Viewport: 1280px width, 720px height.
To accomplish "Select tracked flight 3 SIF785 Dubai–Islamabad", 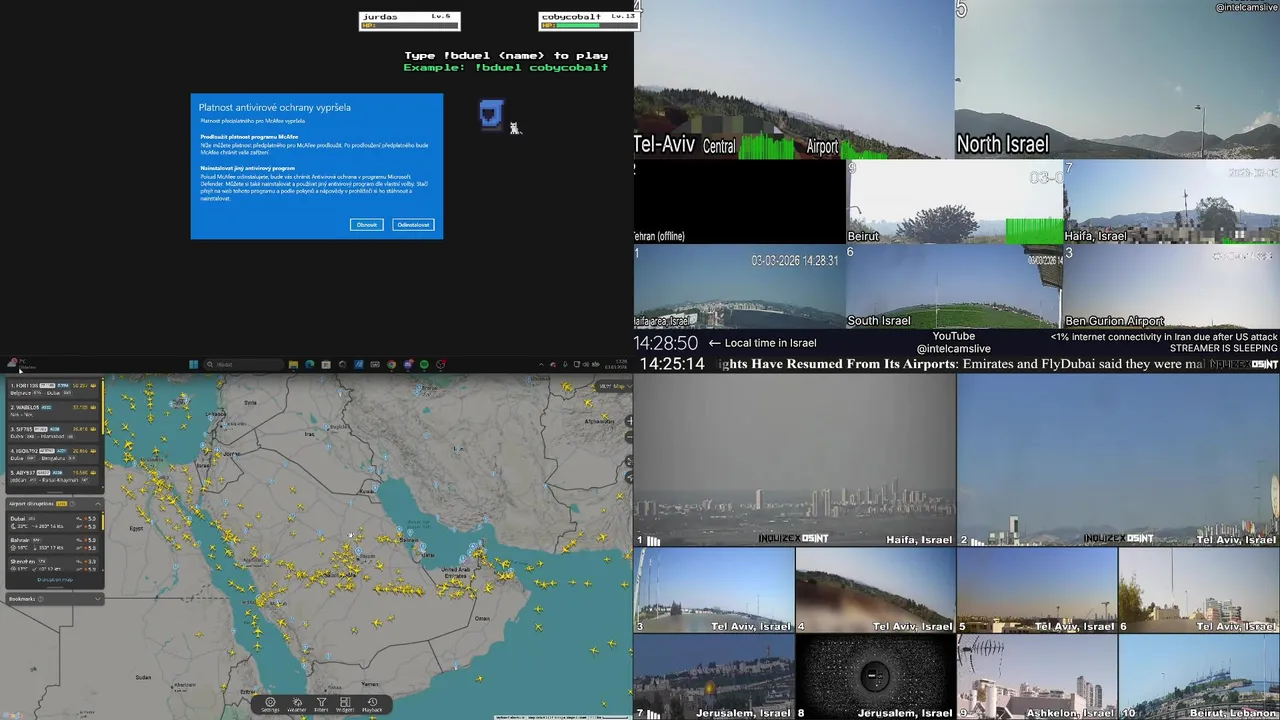I will click(x=53, y=432).
